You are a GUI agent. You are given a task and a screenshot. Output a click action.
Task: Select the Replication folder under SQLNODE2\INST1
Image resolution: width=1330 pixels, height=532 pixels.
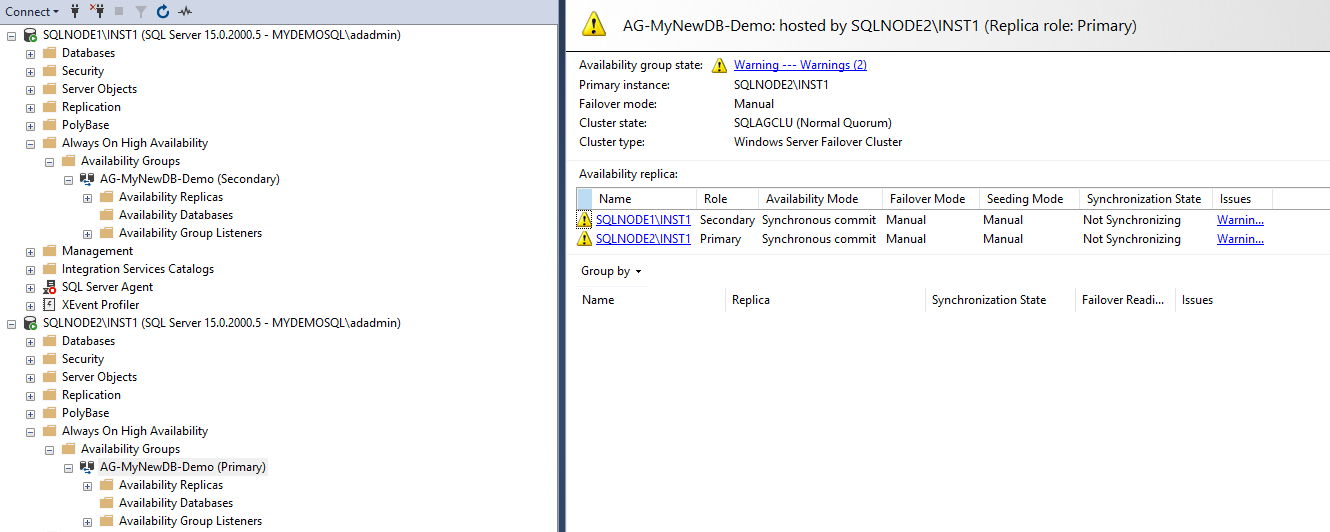91,395
